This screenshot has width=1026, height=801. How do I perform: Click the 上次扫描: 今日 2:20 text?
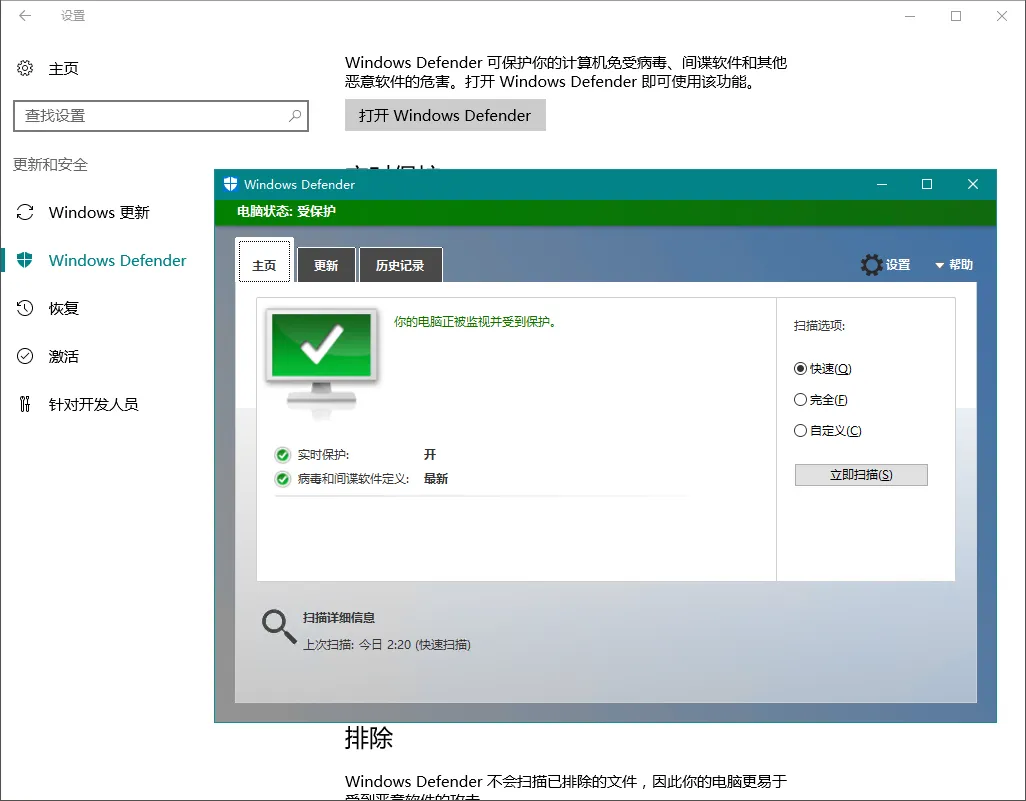tap(387, 645)
